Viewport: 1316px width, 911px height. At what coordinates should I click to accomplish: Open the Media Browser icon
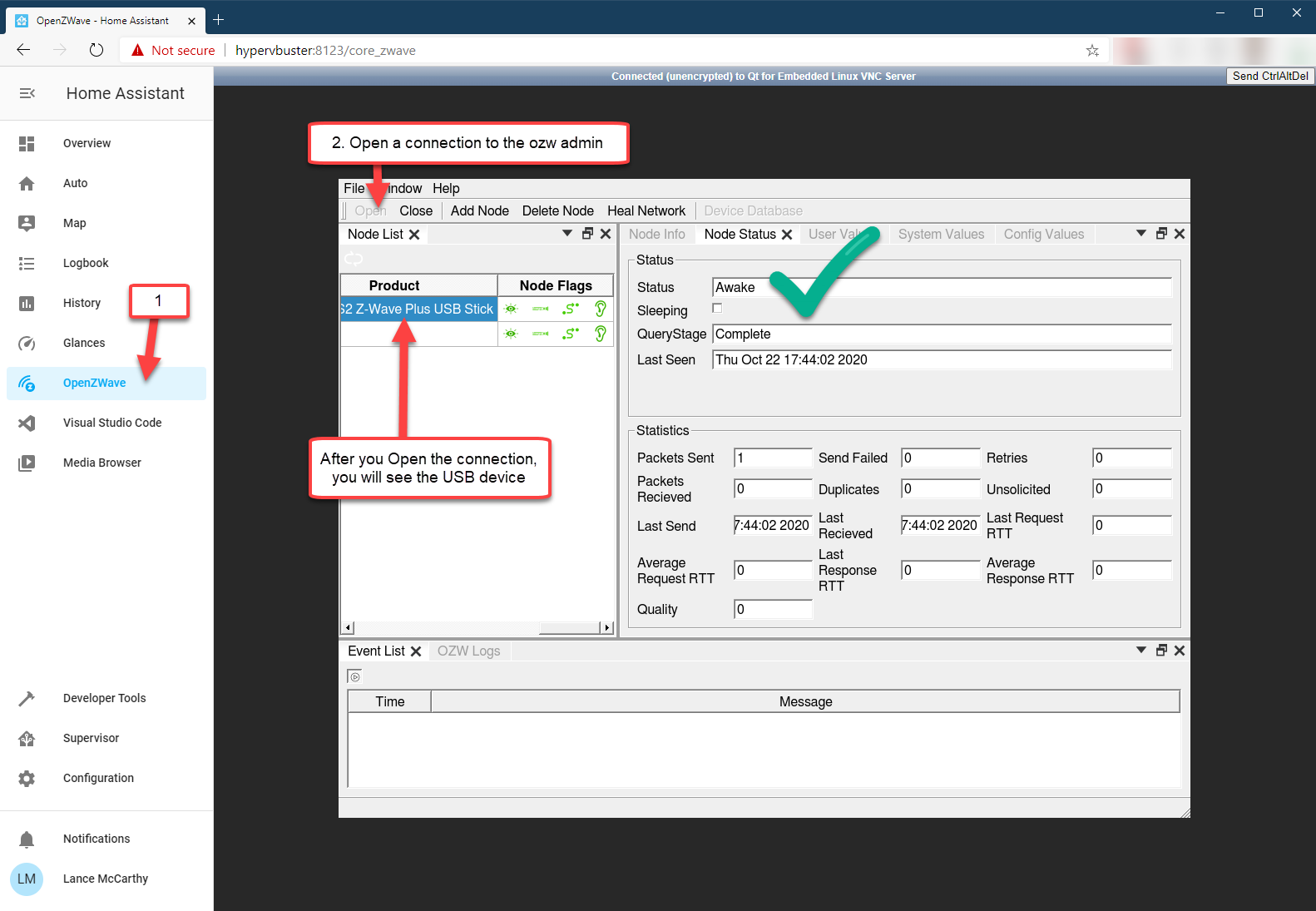(x=27, y=463)
